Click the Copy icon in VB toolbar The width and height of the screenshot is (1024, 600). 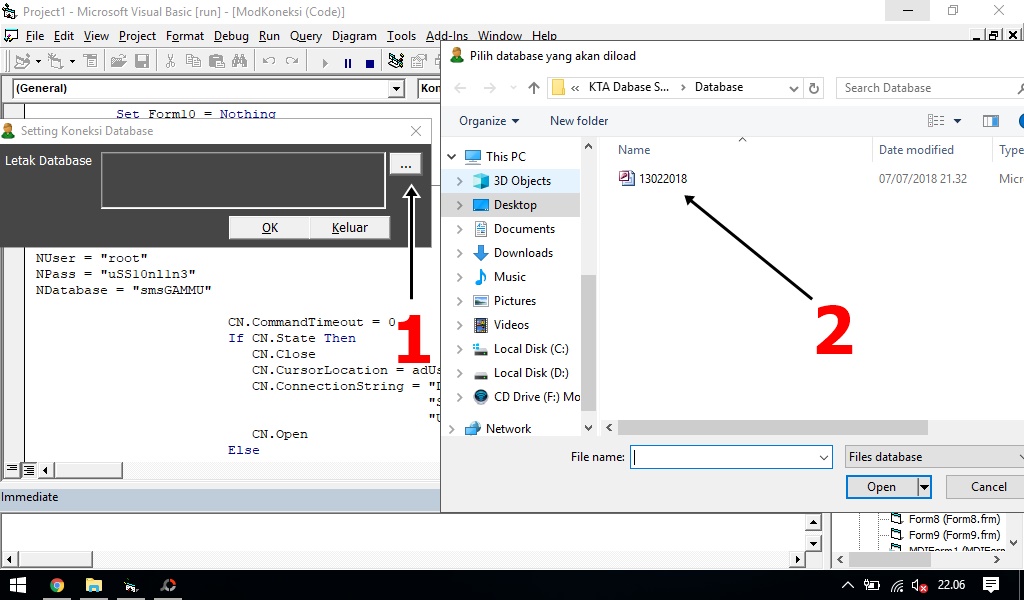tap(193, 61)
